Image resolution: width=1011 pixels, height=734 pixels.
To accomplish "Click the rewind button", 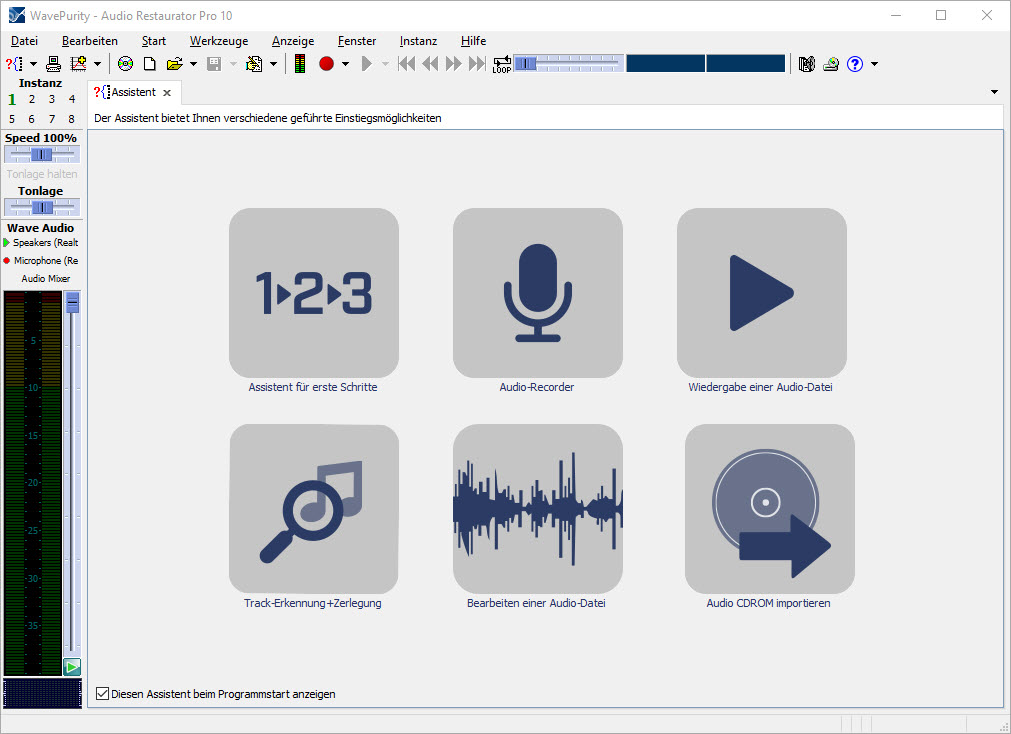I will [x=430, y=64].
